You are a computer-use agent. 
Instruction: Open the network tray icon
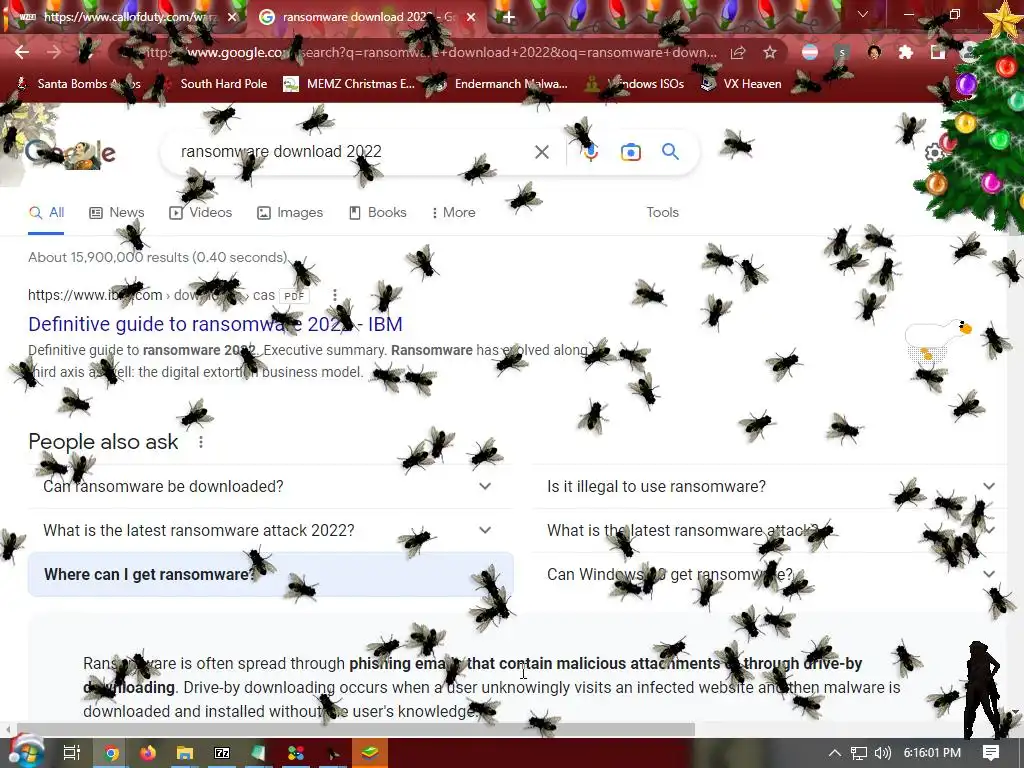point(859,753)
